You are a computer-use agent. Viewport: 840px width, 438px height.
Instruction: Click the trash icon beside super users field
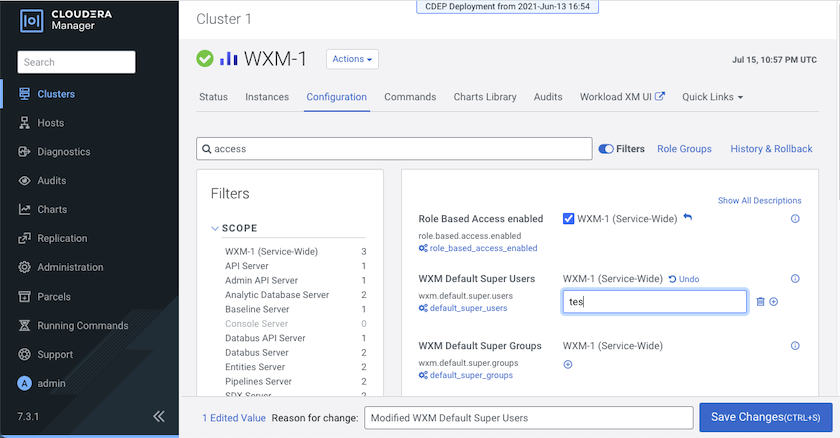(760, 301)
